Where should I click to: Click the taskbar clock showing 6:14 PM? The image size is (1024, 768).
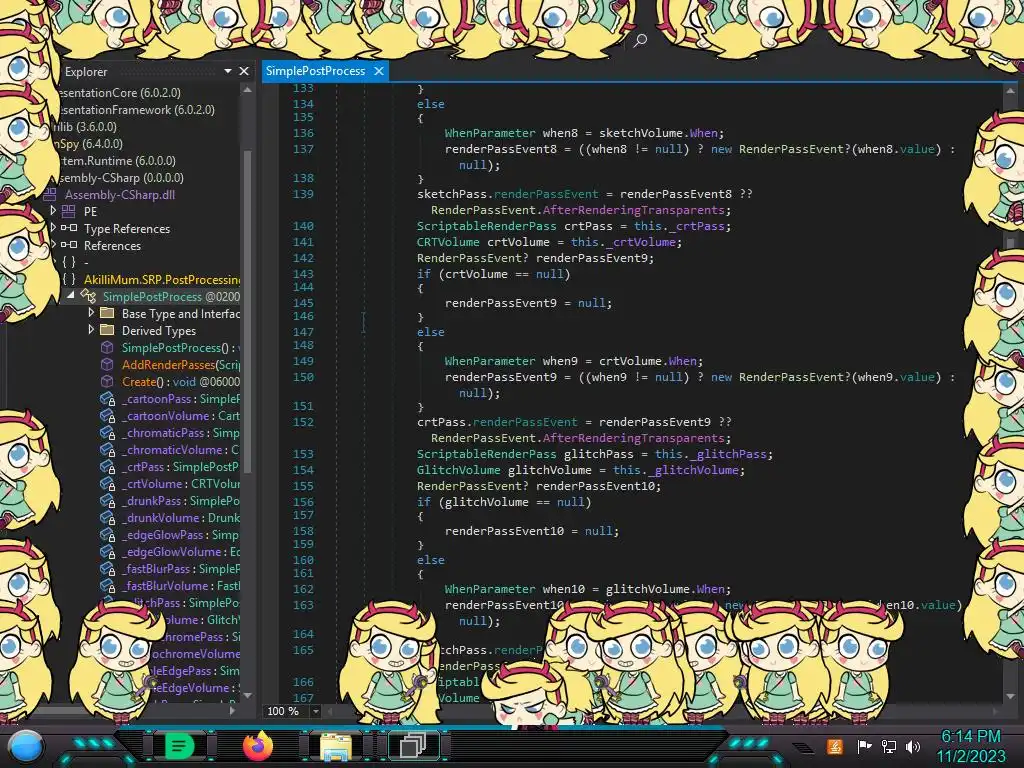[x=971, y=737]
